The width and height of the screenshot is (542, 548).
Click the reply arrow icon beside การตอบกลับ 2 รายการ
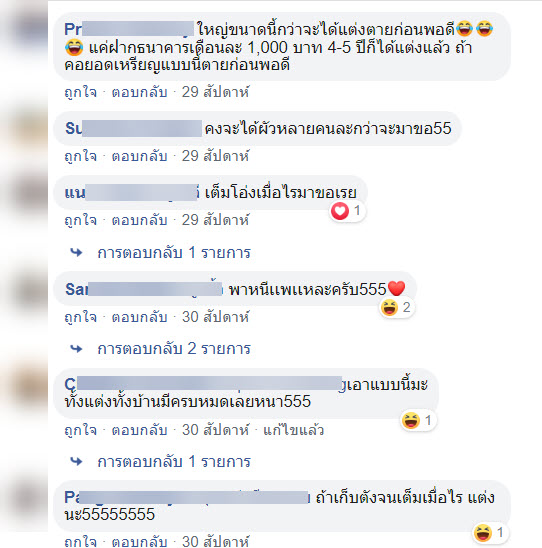point(76,348)
